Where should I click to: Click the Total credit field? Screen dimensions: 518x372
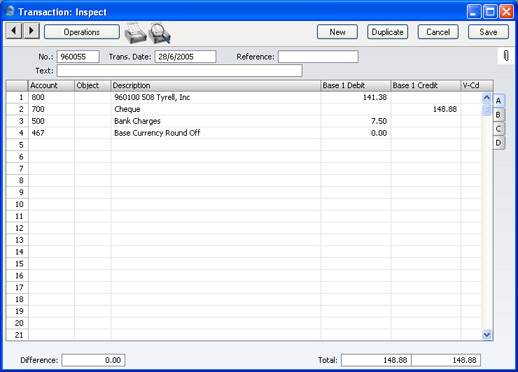(446, 360)
